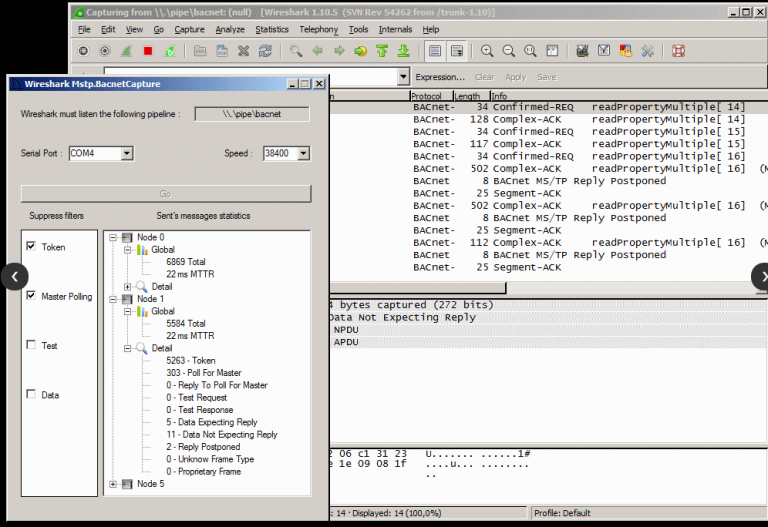Open preferences tools icon

[648, 51]
